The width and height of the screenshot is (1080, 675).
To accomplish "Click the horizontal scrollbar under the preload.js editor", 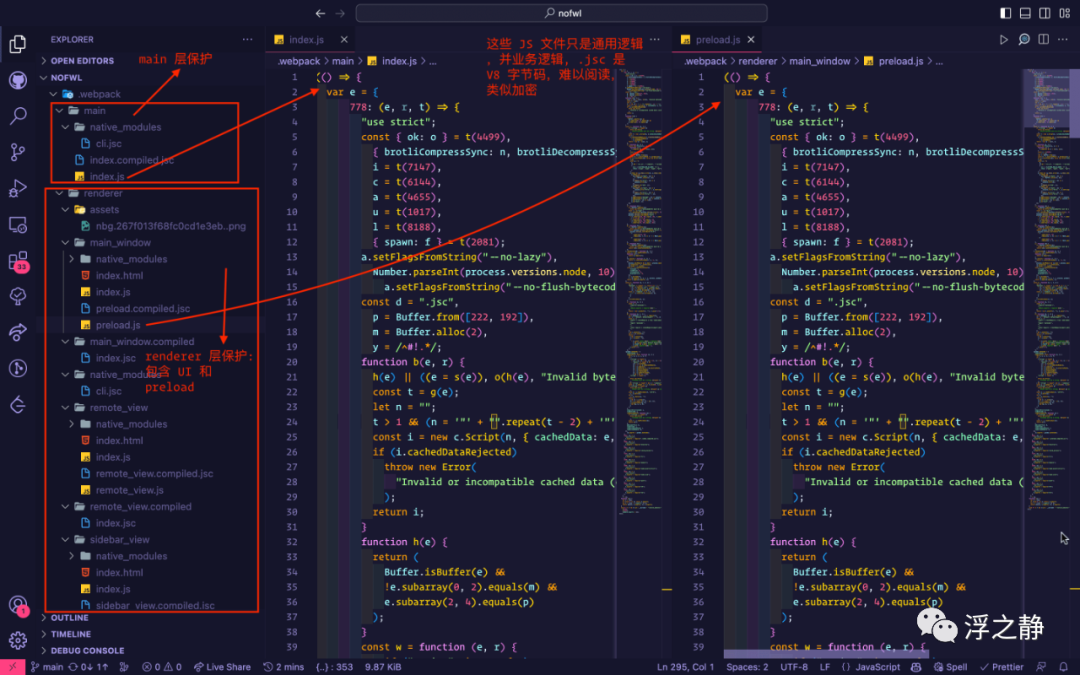I will coord(826,654).
